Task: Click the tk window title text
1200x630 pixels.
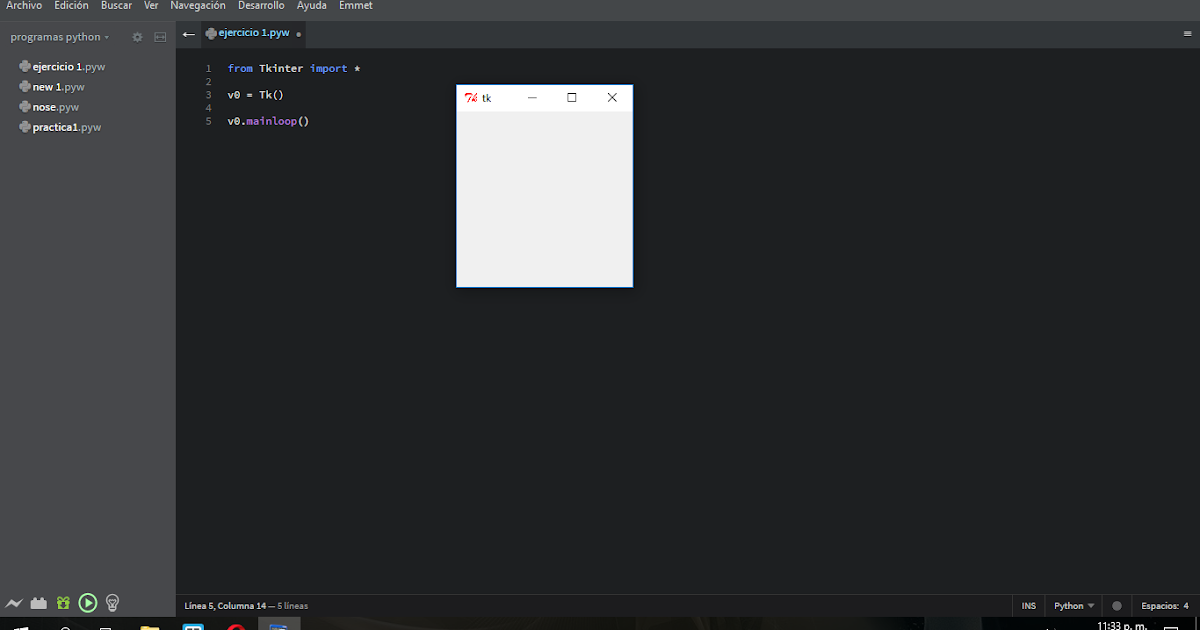Action: (x=487, y=98)
